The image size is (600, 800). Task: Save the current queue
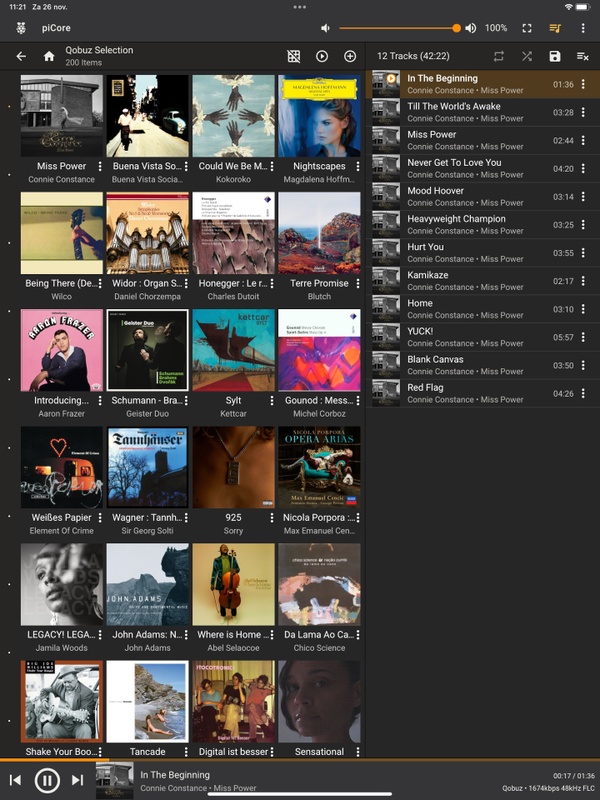(555, 56)
